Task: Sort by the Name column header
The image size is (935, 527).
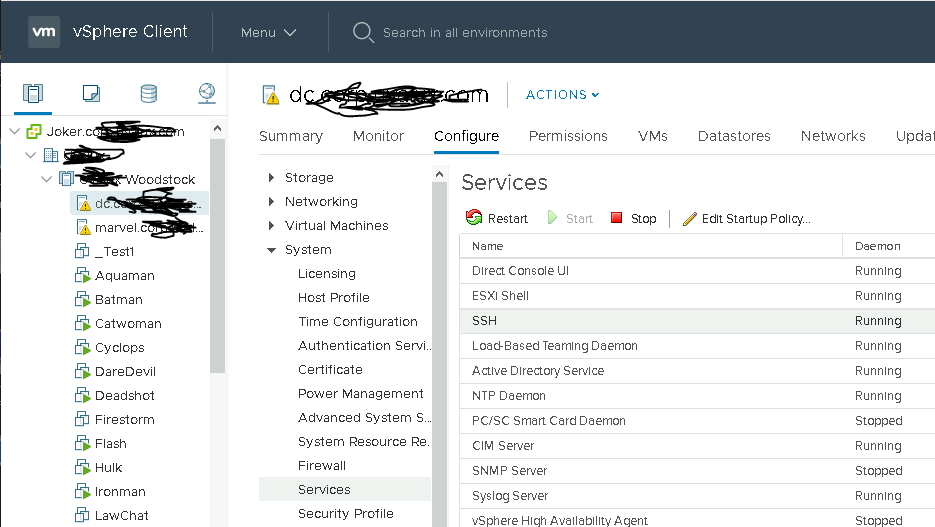Action: point(651,246)
